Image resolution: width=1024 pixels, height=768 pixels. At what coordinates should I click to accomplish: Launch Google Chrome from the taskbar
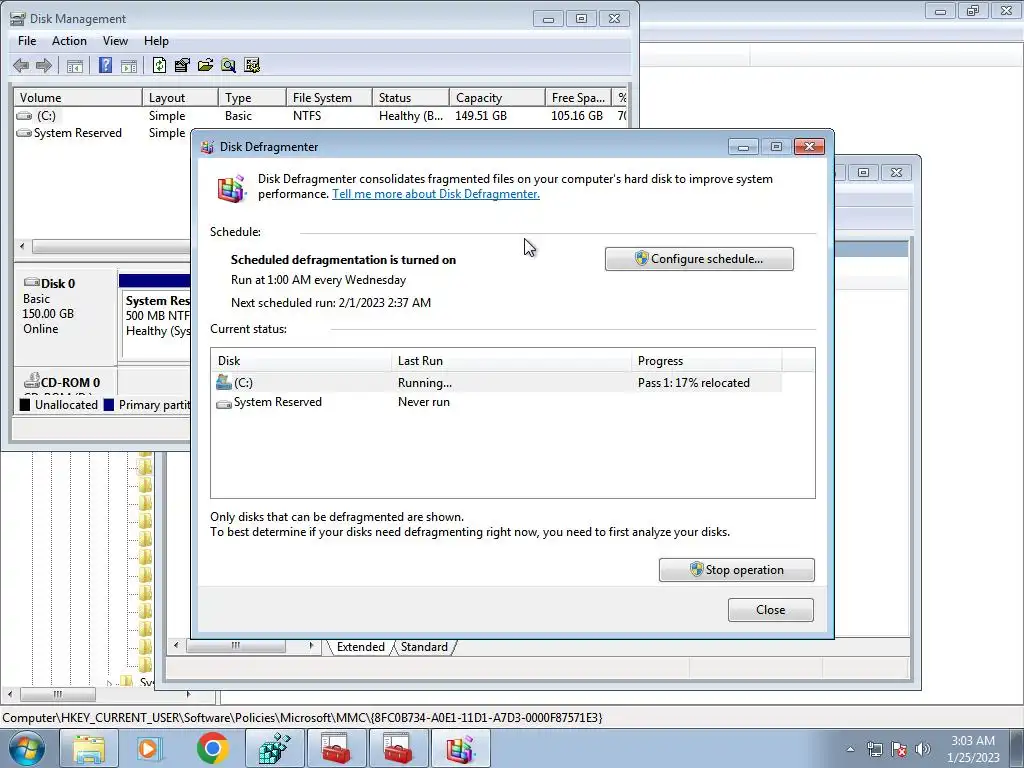click(x=212, y=748)
